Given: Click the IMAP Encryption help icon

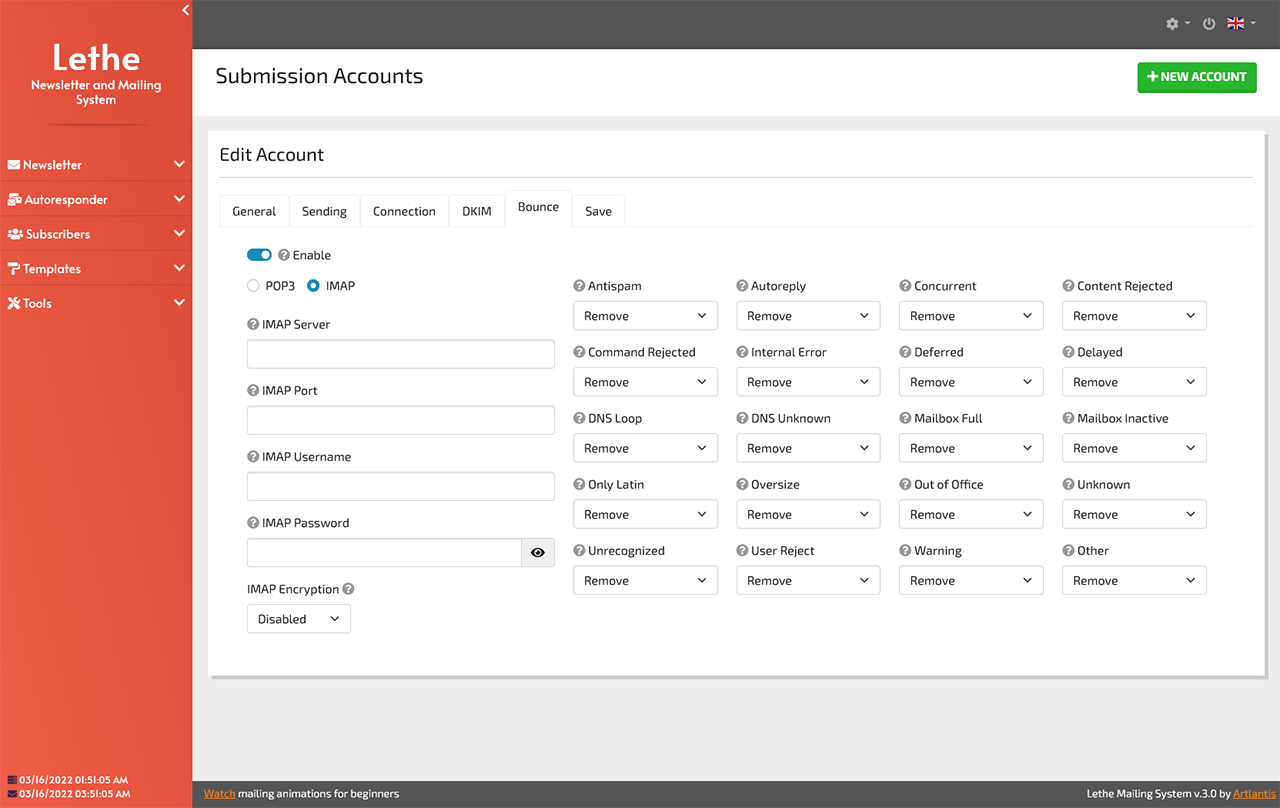Looking at the screenshot, I should 349,589.
